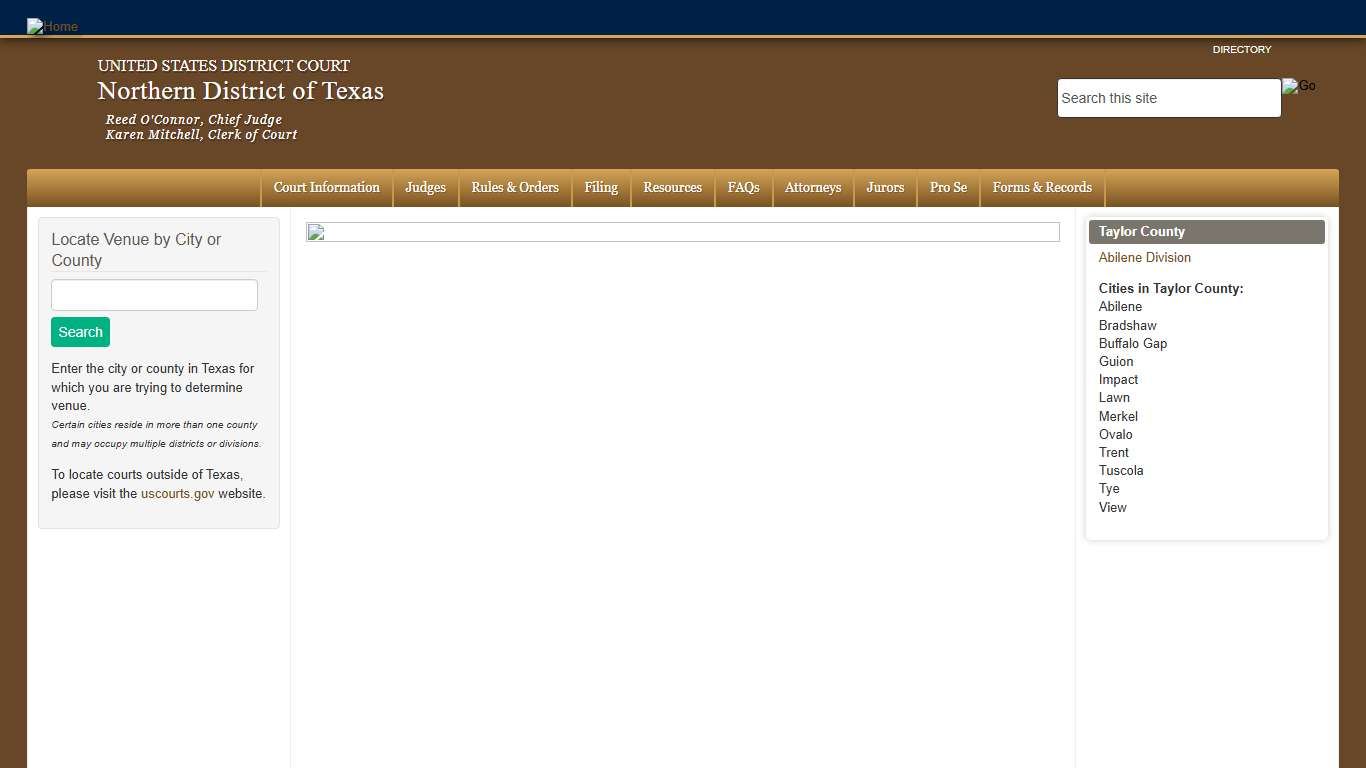1366x768 pixels.
Task: Select the Attorneys menu item
Action: [x=812, y=188]
